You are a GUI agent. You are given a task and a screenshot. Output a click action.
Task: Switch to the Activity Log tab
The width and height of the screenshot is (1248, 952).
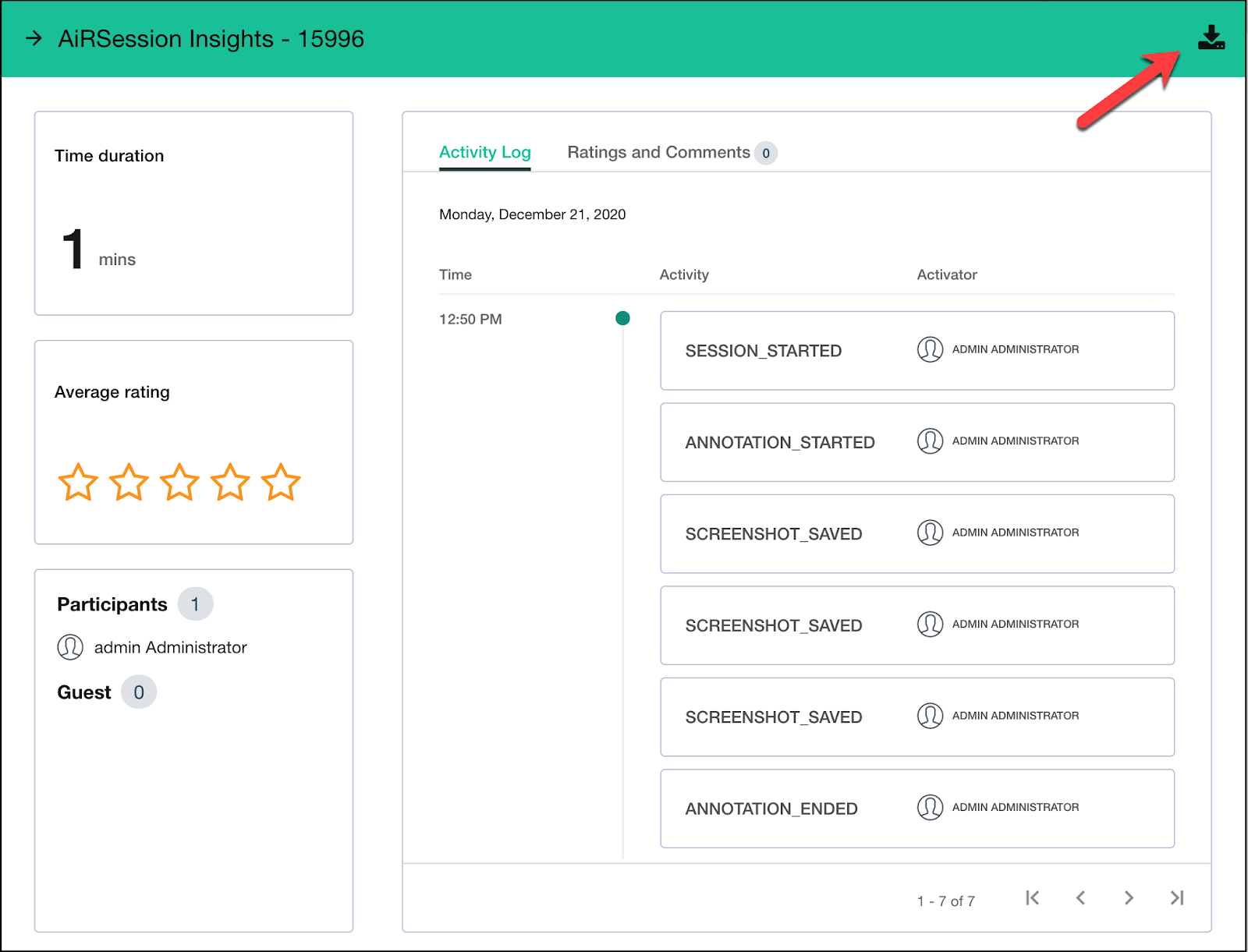click(x=484, y=152)
